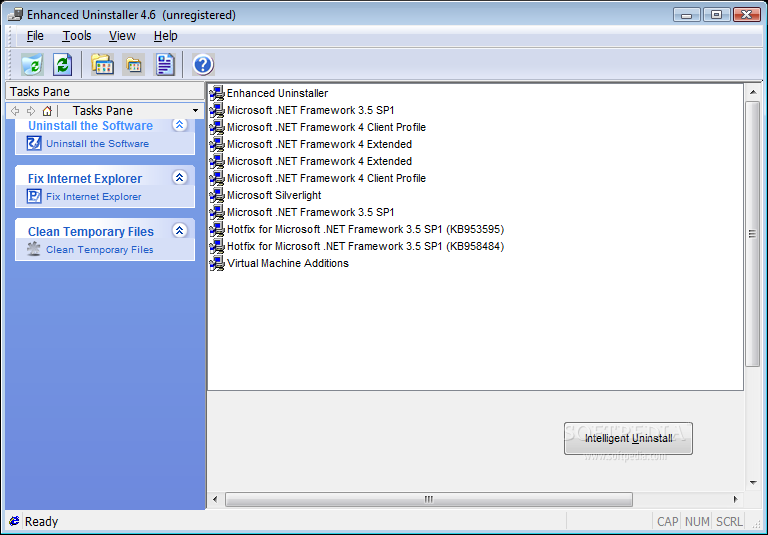Click the icon beside Hotfix KB953595 entry

[217, 229]
